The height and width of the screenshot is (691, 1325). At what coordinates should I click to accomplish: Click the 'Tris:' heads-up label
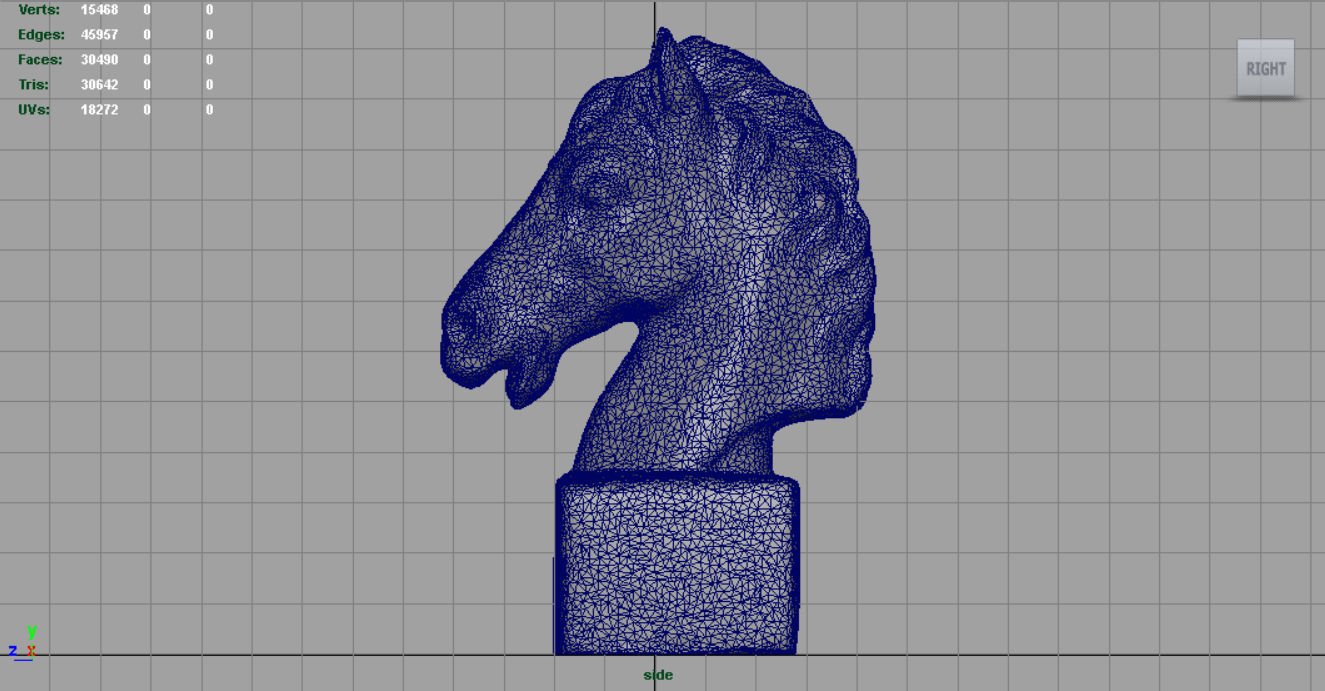33,85
